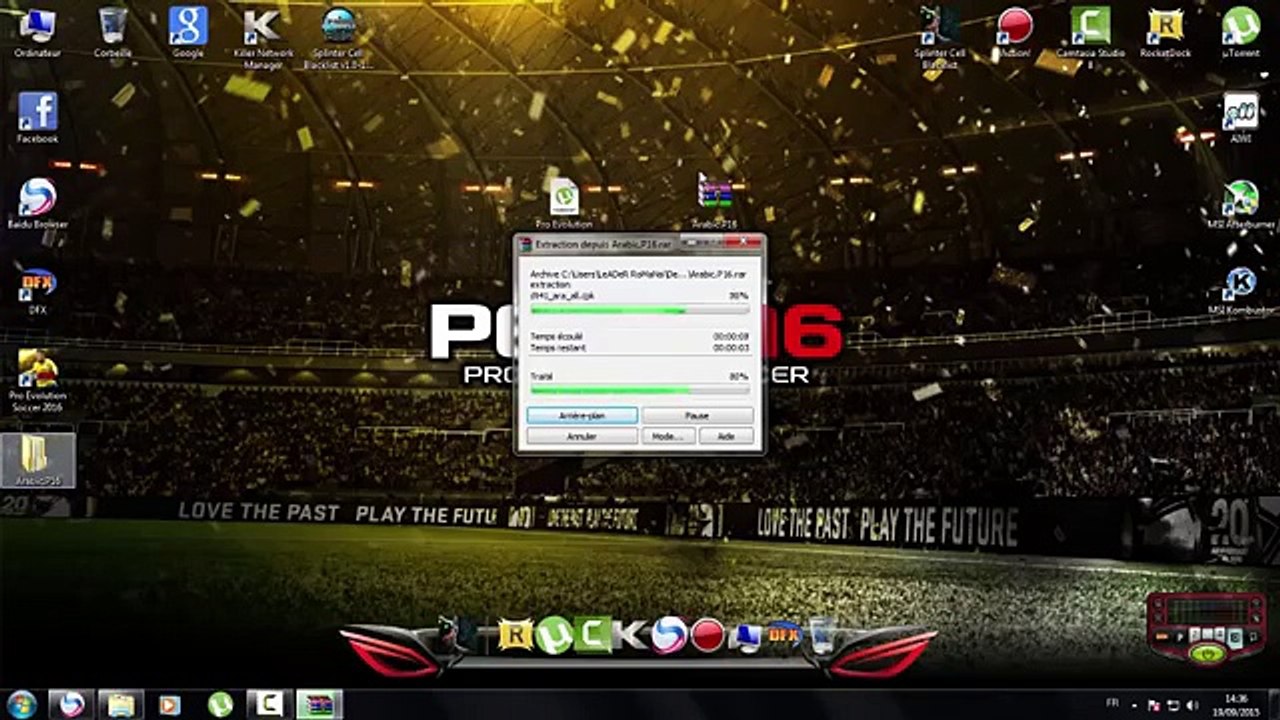This screenshot has height=720, width=1280.
Task: Select the Pro Evolution torrent file icon
Action: pyautogui.click(x=564, y=203)
